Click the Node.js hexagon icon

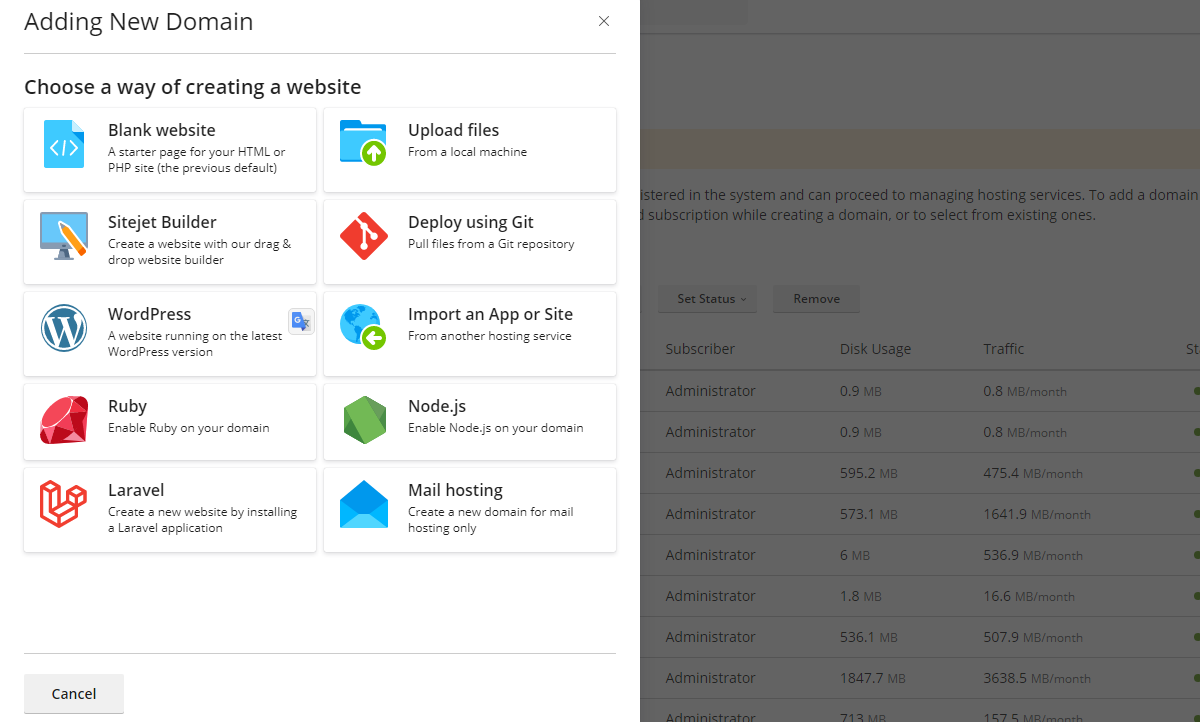pyautogui.click(x=364, y=420)
